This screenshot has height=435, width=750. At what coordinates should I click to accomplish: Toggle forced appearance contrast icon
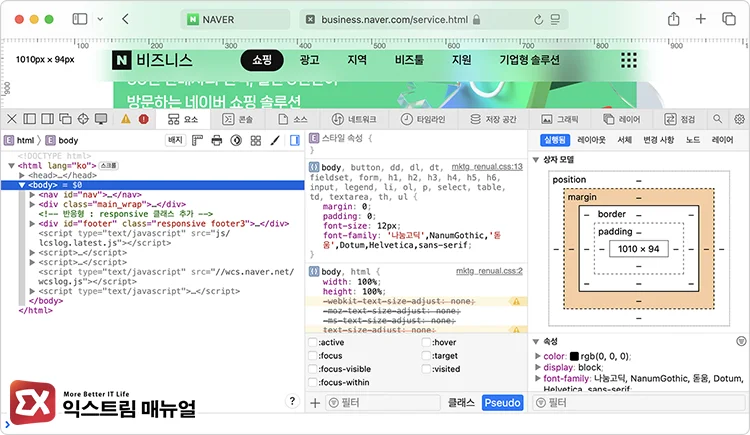point(236,140)
